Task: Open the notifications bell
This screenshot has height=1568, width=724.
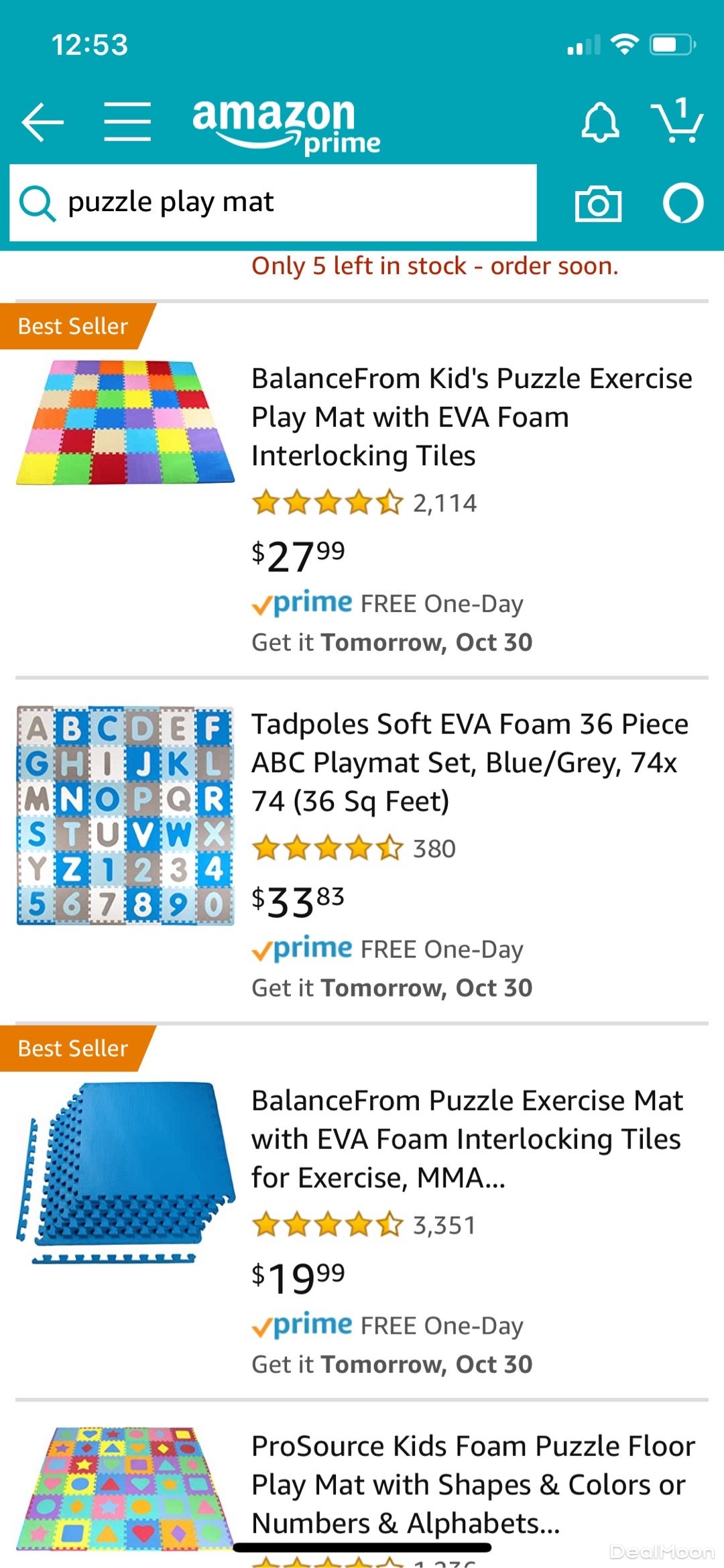Action: pyautogui.click(x=600, y=122)
